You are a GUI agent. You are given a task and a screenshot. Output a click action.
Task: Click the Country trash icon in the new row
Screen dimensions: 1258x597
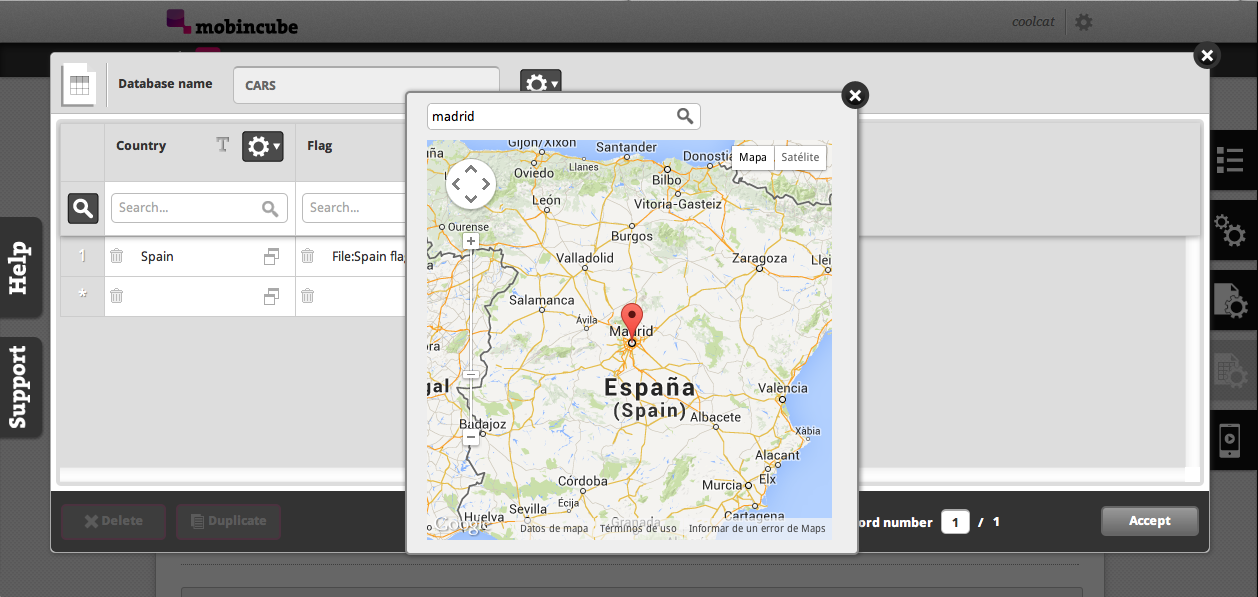[x=117, y=296]
